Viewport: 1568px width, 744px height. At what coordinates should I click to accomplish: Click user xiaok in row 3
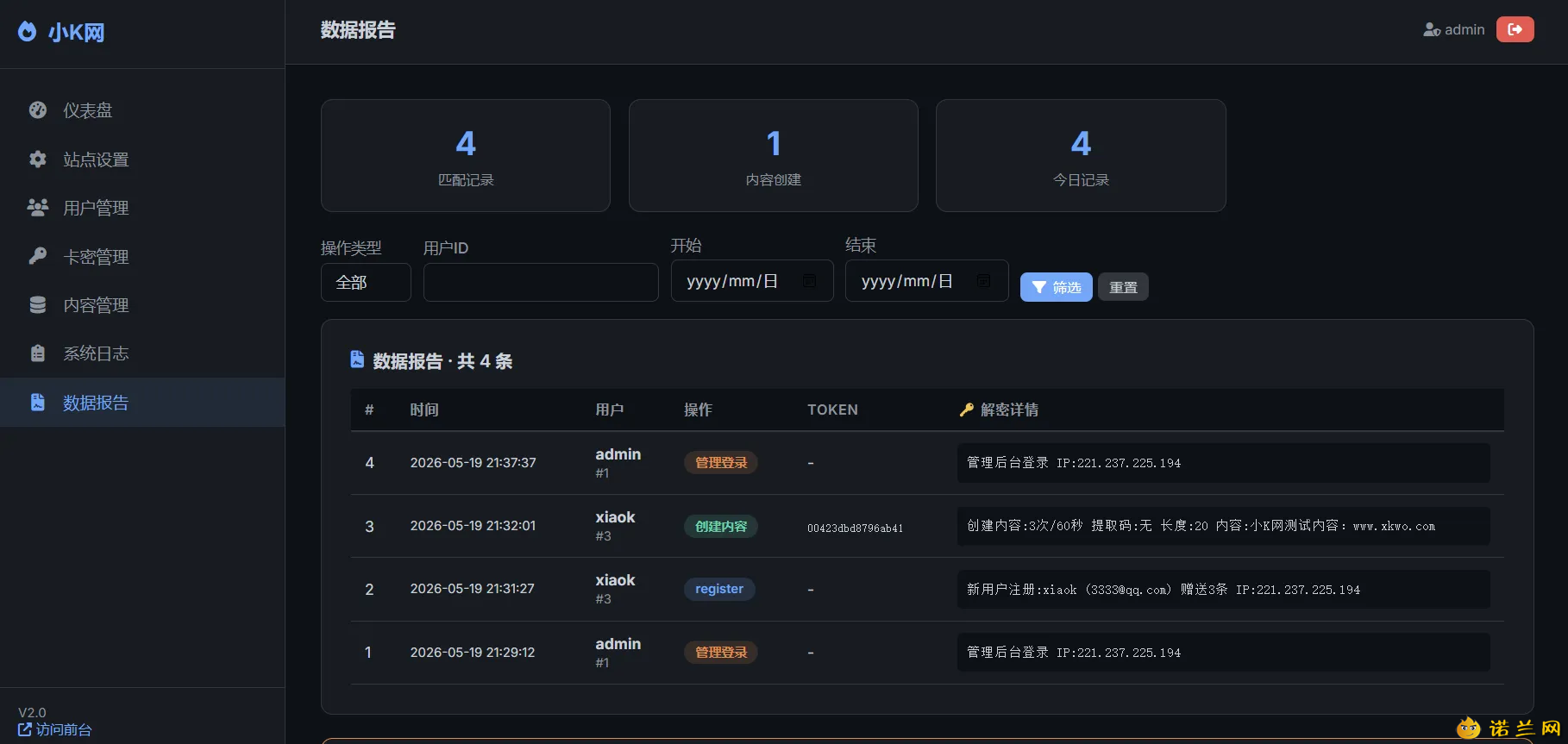pyautogui.click(x=615, y=517)
